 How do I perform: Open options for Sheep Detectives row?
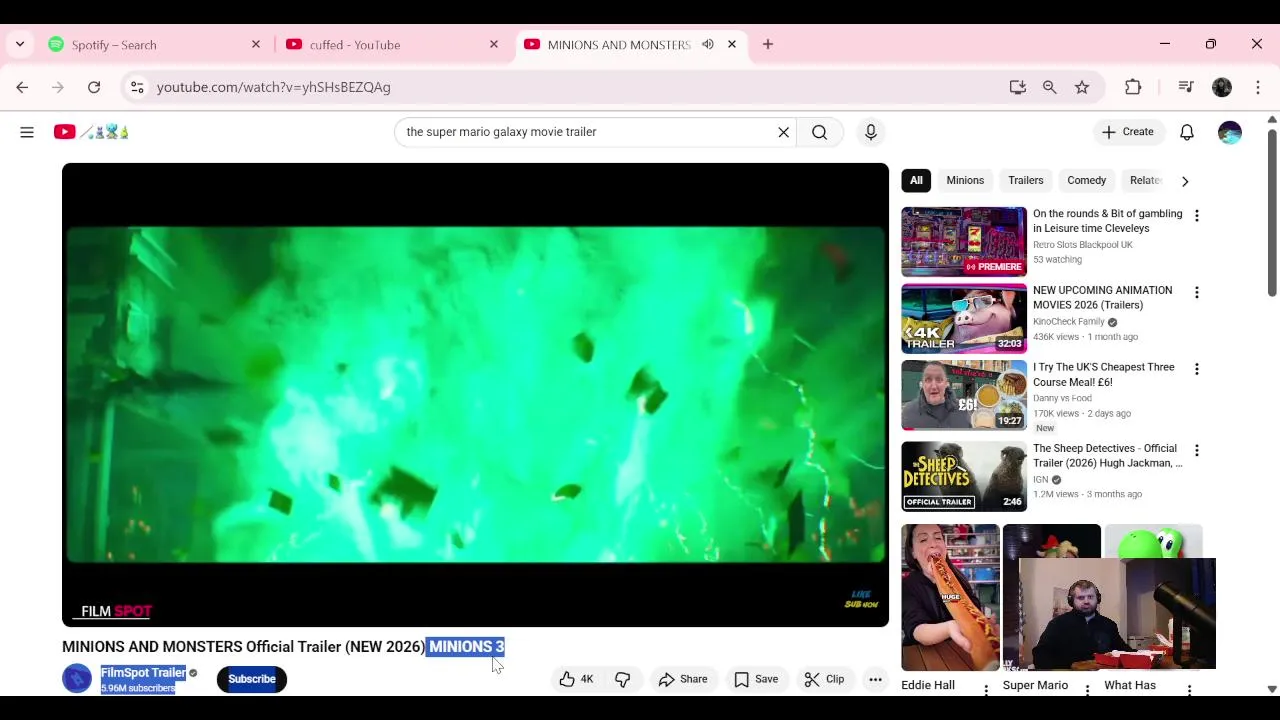pyautogui.click(x=1196, y=451)
